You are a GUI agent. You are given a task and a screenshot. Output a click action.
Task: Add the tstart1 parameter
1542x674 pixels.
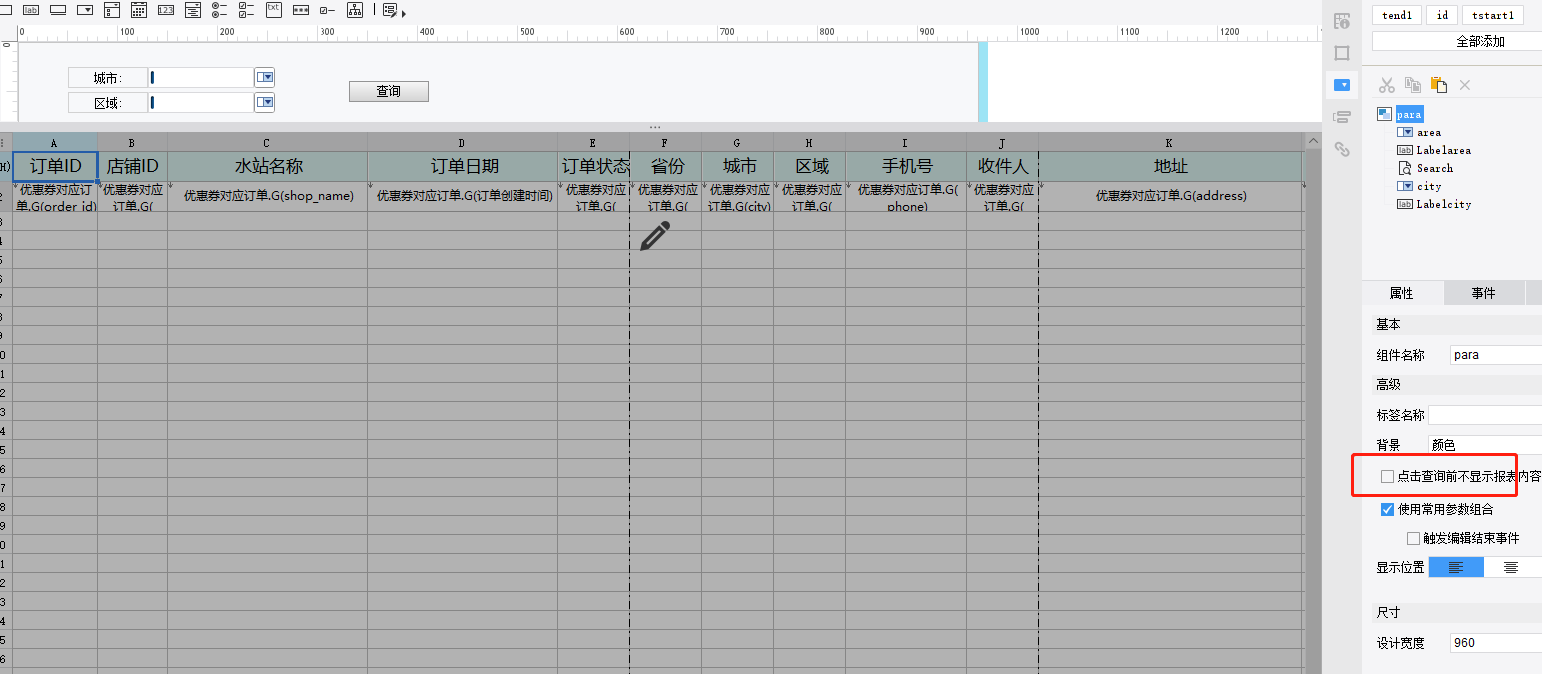[x=1493, y=15]
